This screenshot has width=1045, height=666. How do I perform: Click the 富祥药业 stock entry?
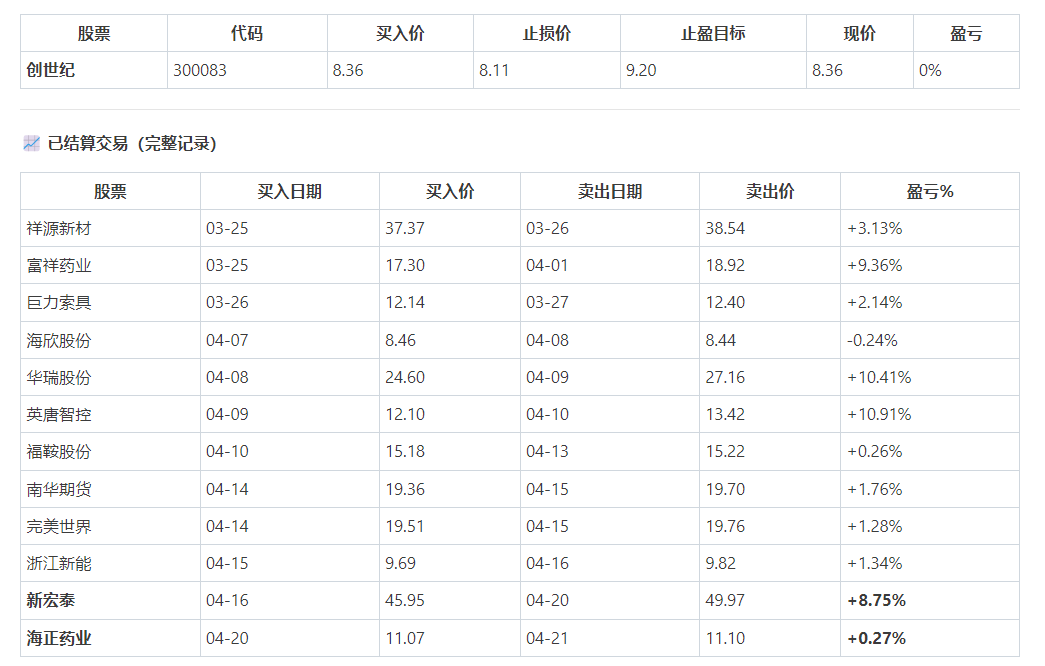point(59,265)
